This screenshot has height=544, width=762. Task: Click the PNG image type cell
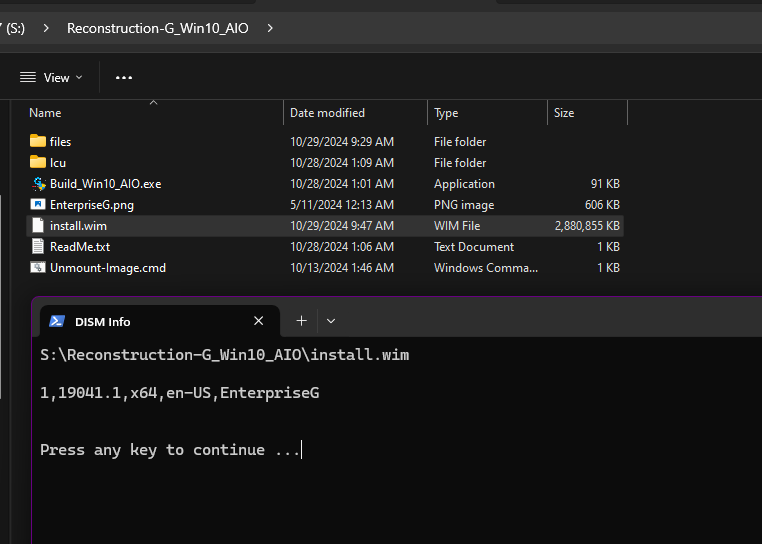pyautogui.click(x=464, y=205)
